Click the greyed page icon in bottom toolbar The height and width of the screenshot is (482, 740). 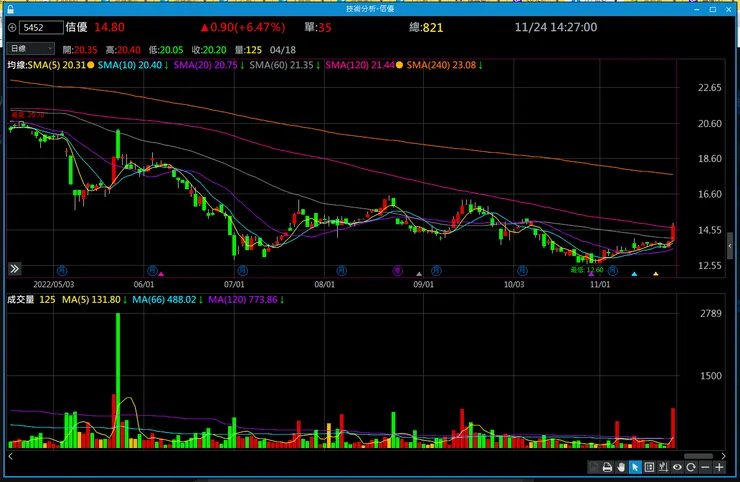point(593,467)
